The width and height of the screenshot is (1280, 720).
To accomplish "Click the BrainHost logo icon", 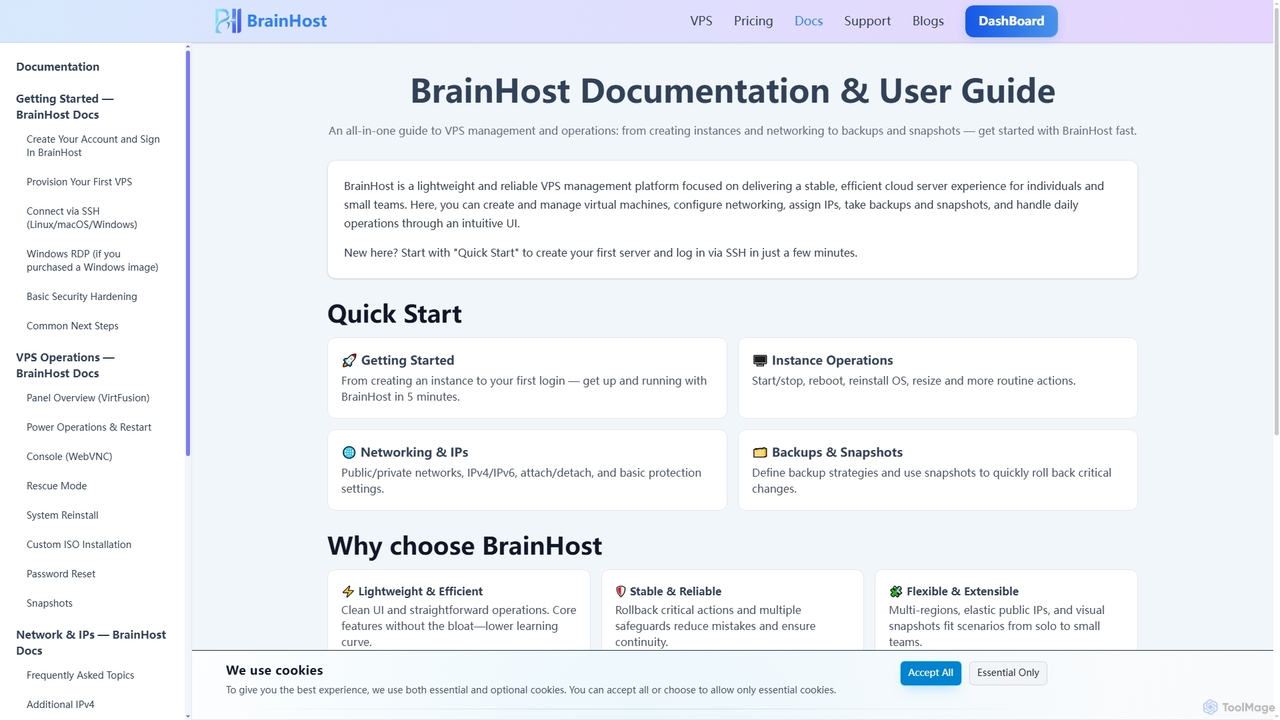I will pyautogui.click(x=228, y=21).
